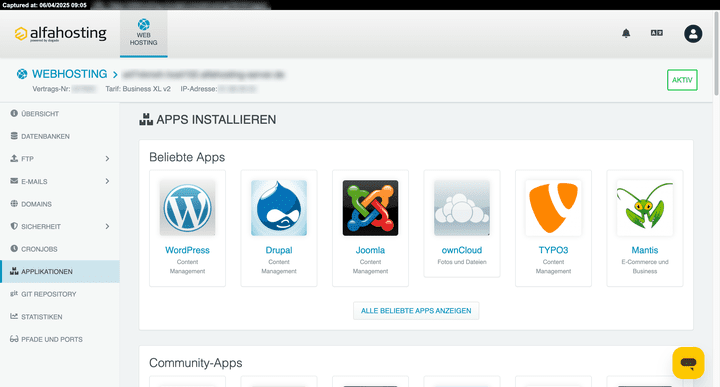
Task: Click the Joomla logo icon
Action: coord(370,208)
